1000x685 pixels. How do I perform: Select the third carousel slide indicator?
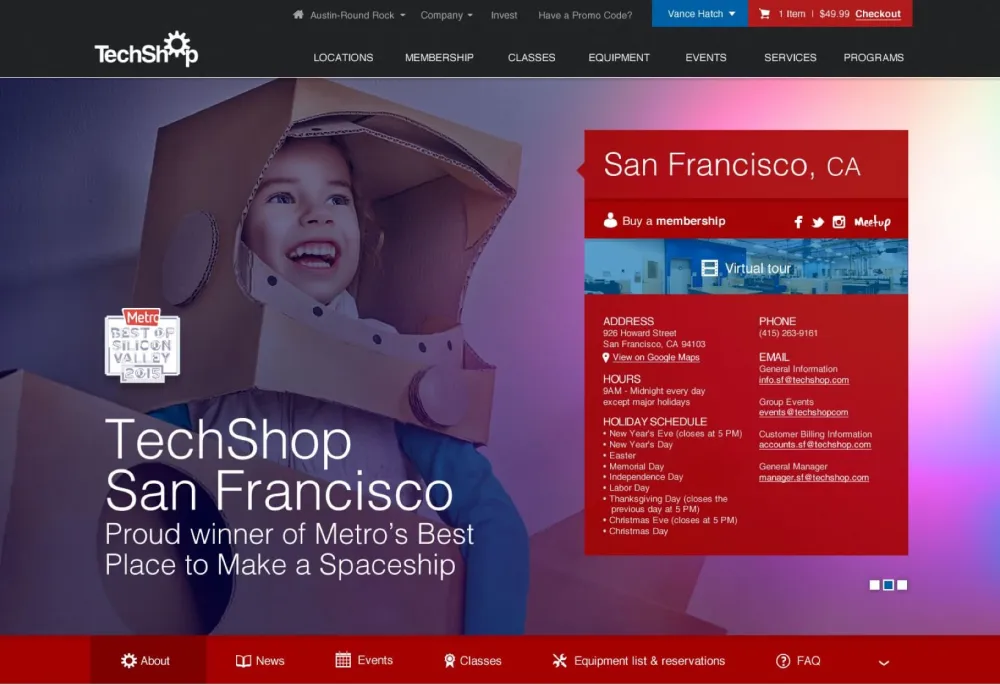pyautogui.click(x=902, y=585)
